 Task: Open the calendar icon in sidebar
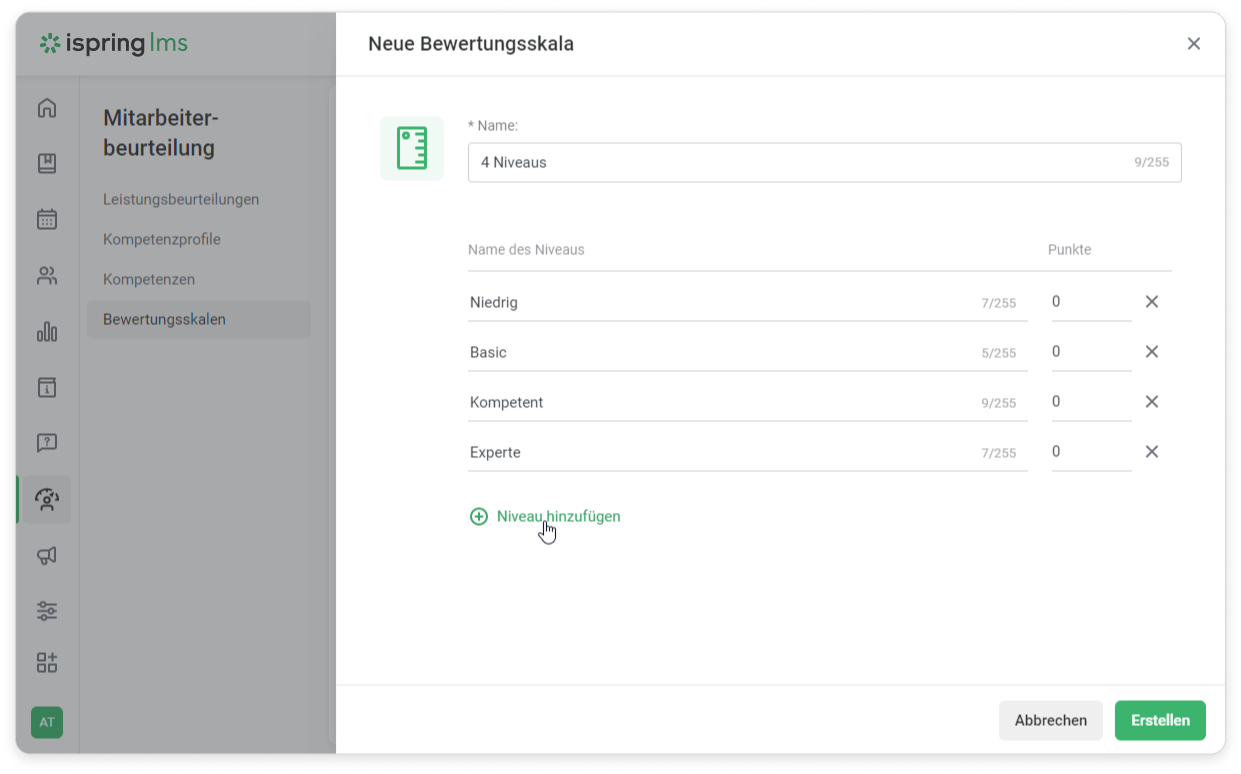pos(47,219)
